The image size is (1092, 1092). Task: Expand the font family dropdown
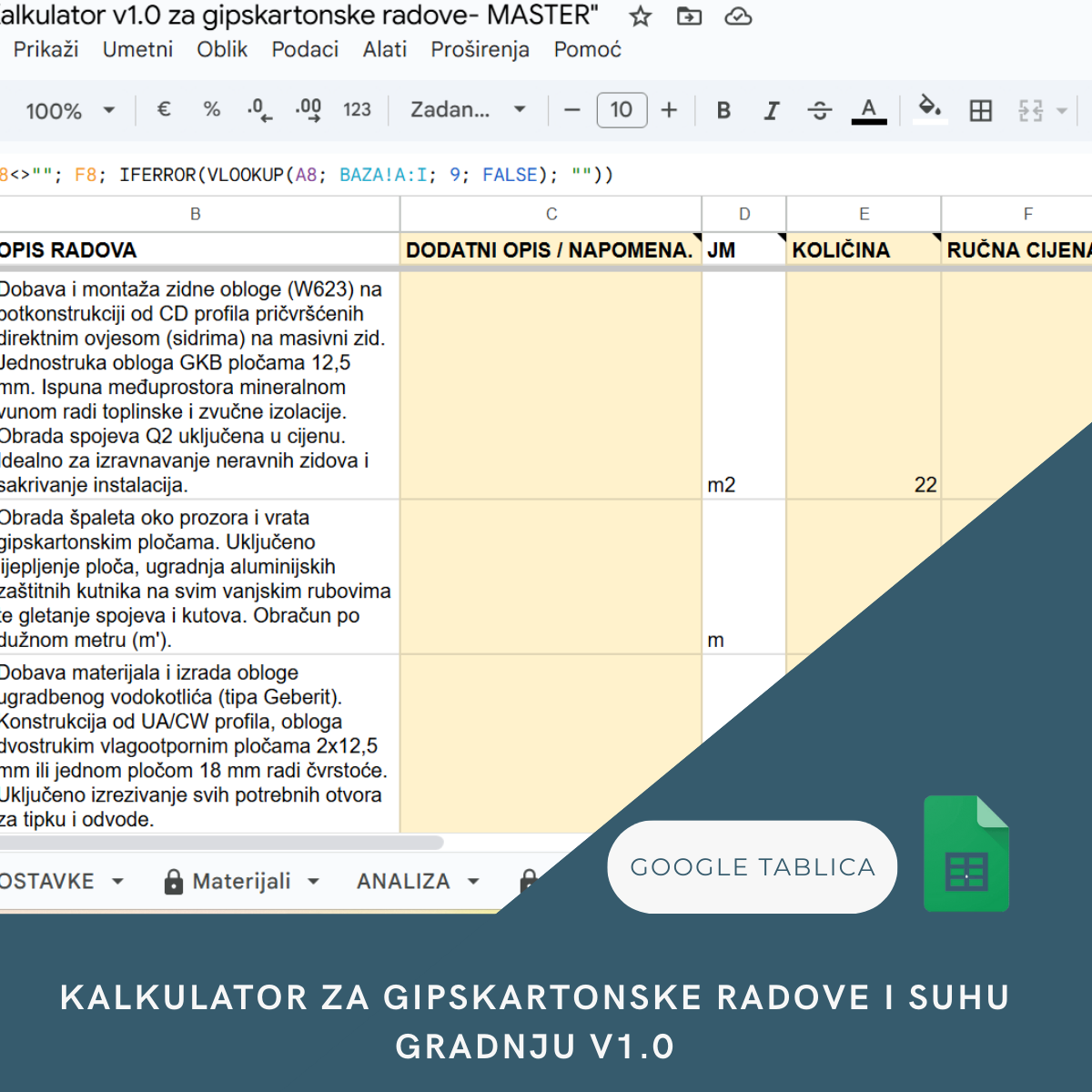pos(468,110)
